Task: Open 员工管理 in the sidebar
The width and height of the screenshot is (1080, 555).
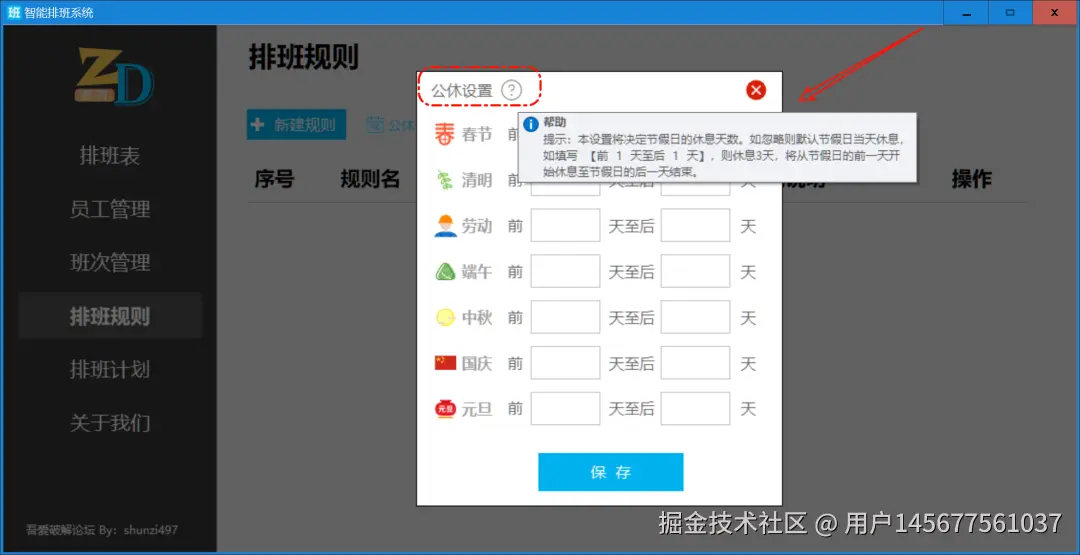Action: [110, 209]
